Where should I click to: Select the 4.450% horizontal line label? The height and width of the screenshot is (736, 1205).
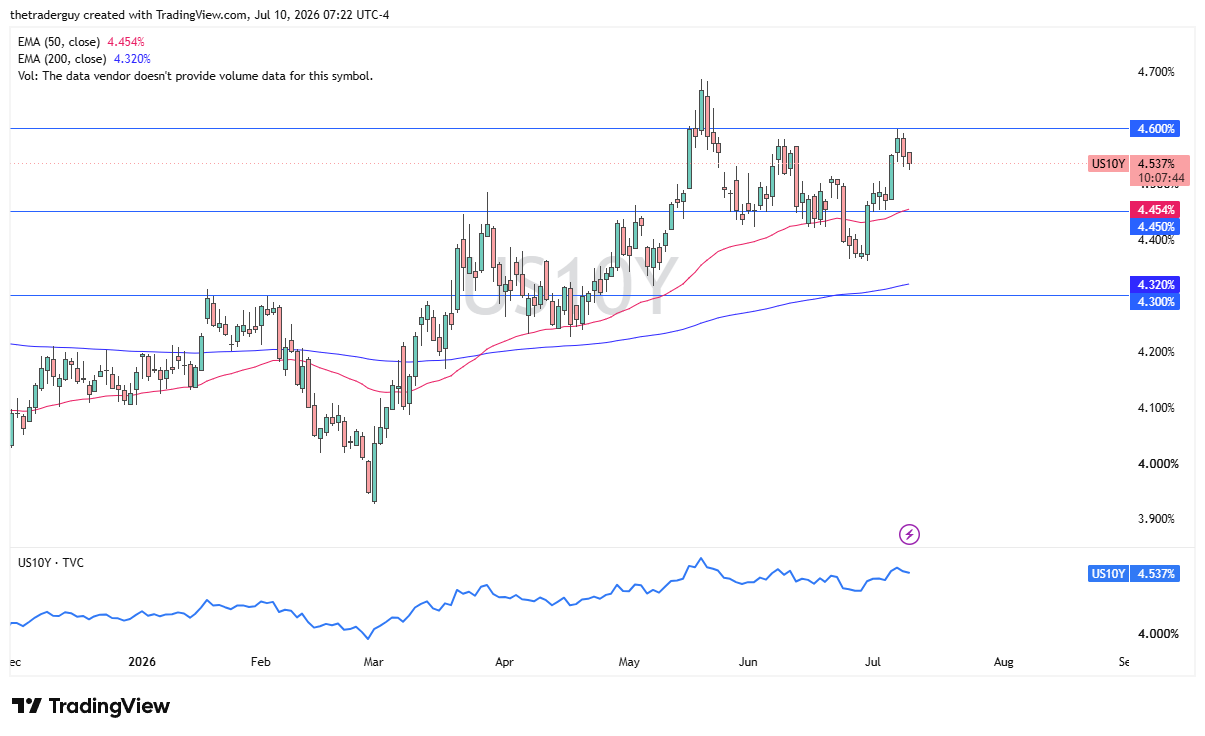pos(1154,227)
